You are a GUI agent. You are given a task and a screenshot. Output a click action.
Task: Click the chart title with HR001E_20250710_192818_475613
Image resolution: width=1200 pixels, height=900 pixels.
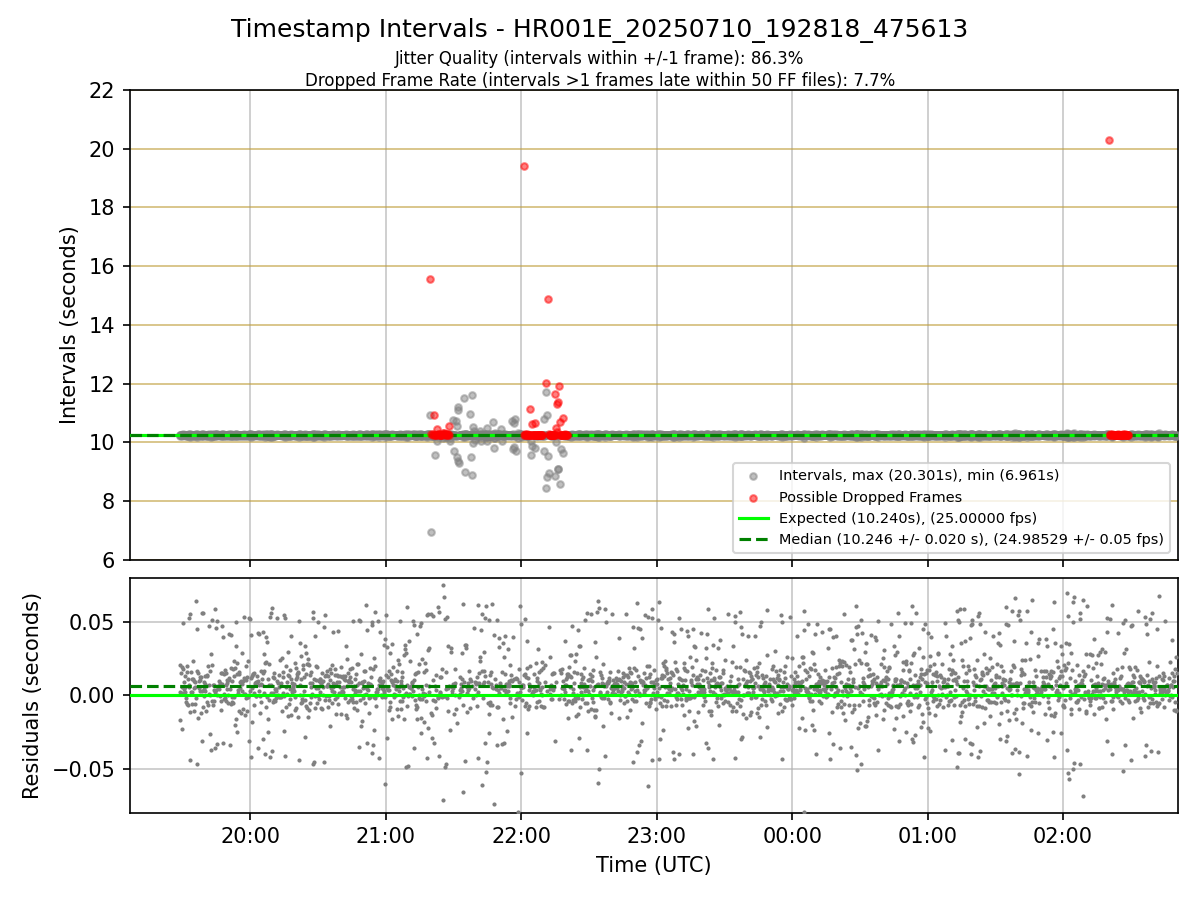click(x=599, y=29)
